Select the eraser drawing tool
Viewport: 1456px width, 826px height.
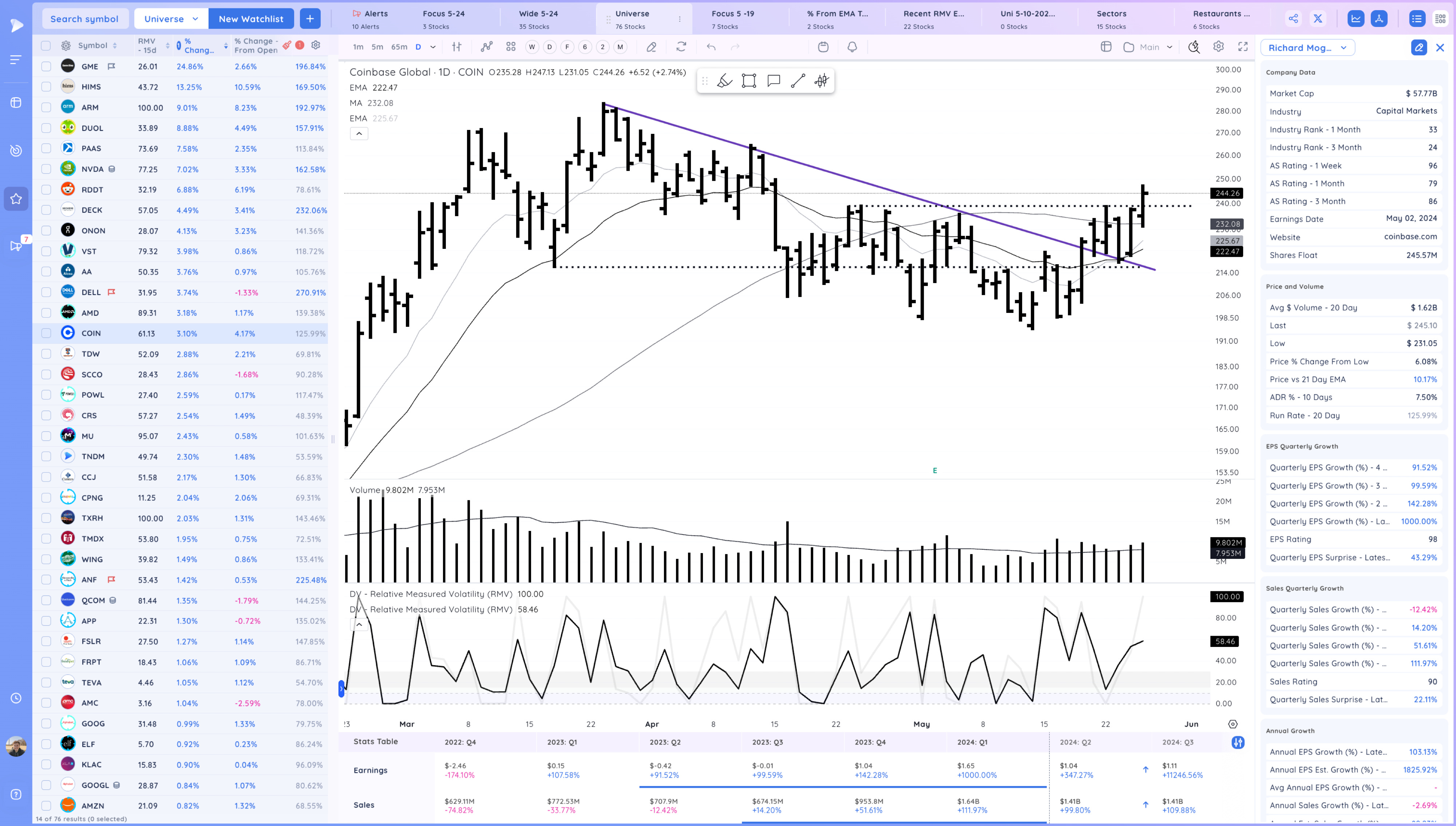(652, 47)
